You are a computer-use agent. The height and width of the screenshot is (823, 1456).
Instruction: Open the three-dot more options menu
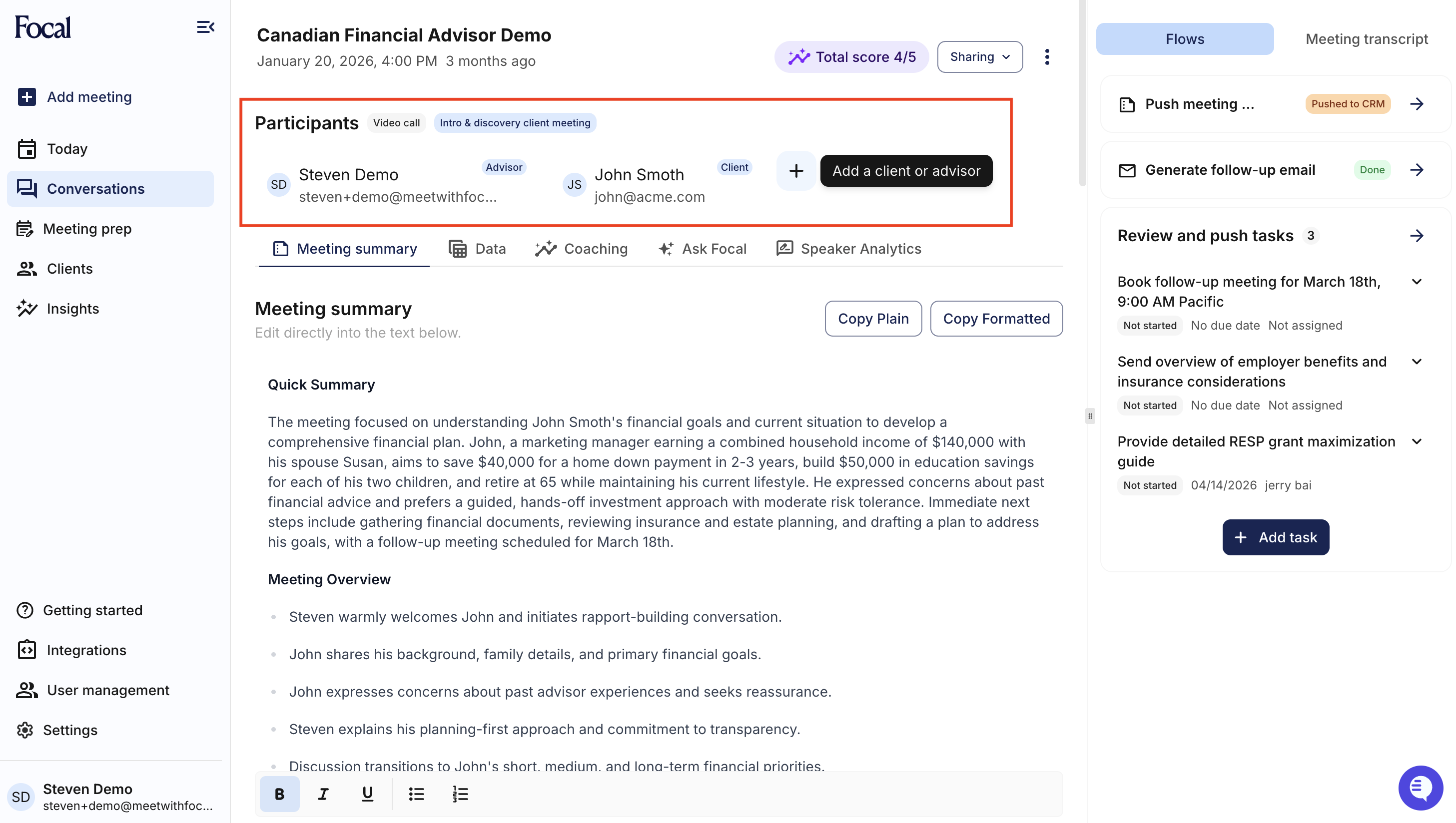[1047, 57]
